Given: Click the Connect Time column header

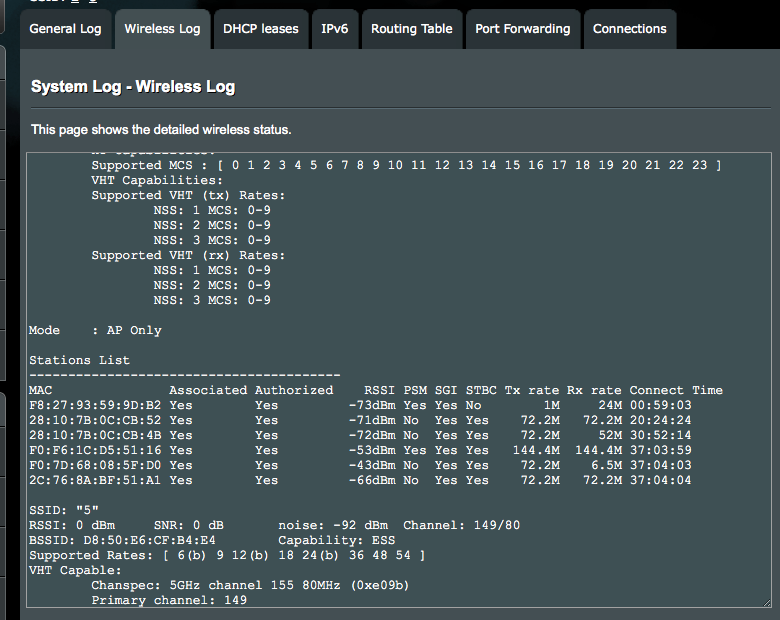Looking at the screenshot, I should tap(676, 390).
